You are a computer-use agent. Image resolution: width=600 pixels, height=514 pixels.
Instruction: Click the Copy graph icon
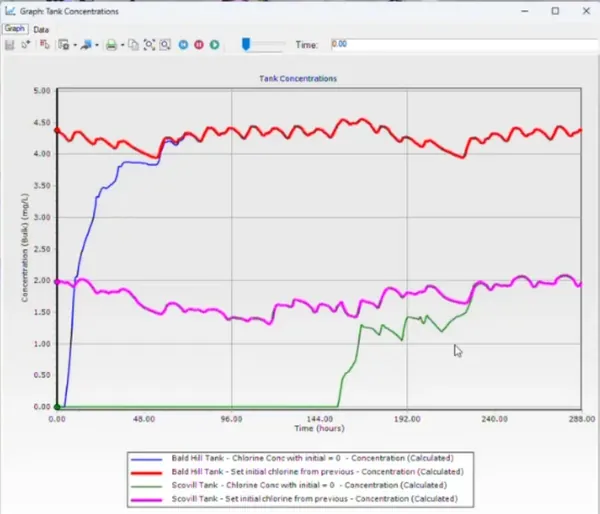tap(133, 45)
